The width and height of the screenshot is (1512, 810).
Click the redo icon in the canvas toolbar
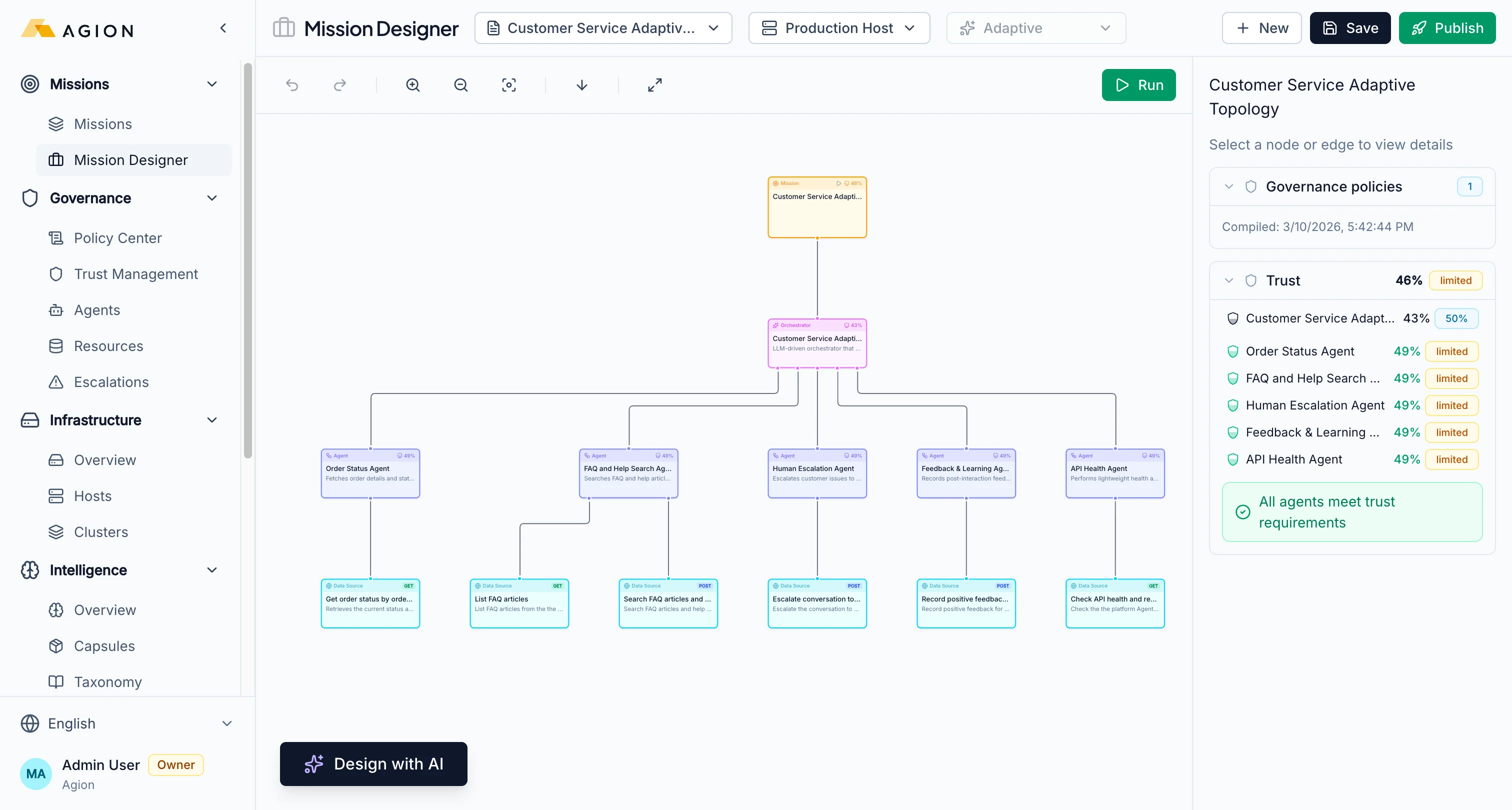point(340,84)
